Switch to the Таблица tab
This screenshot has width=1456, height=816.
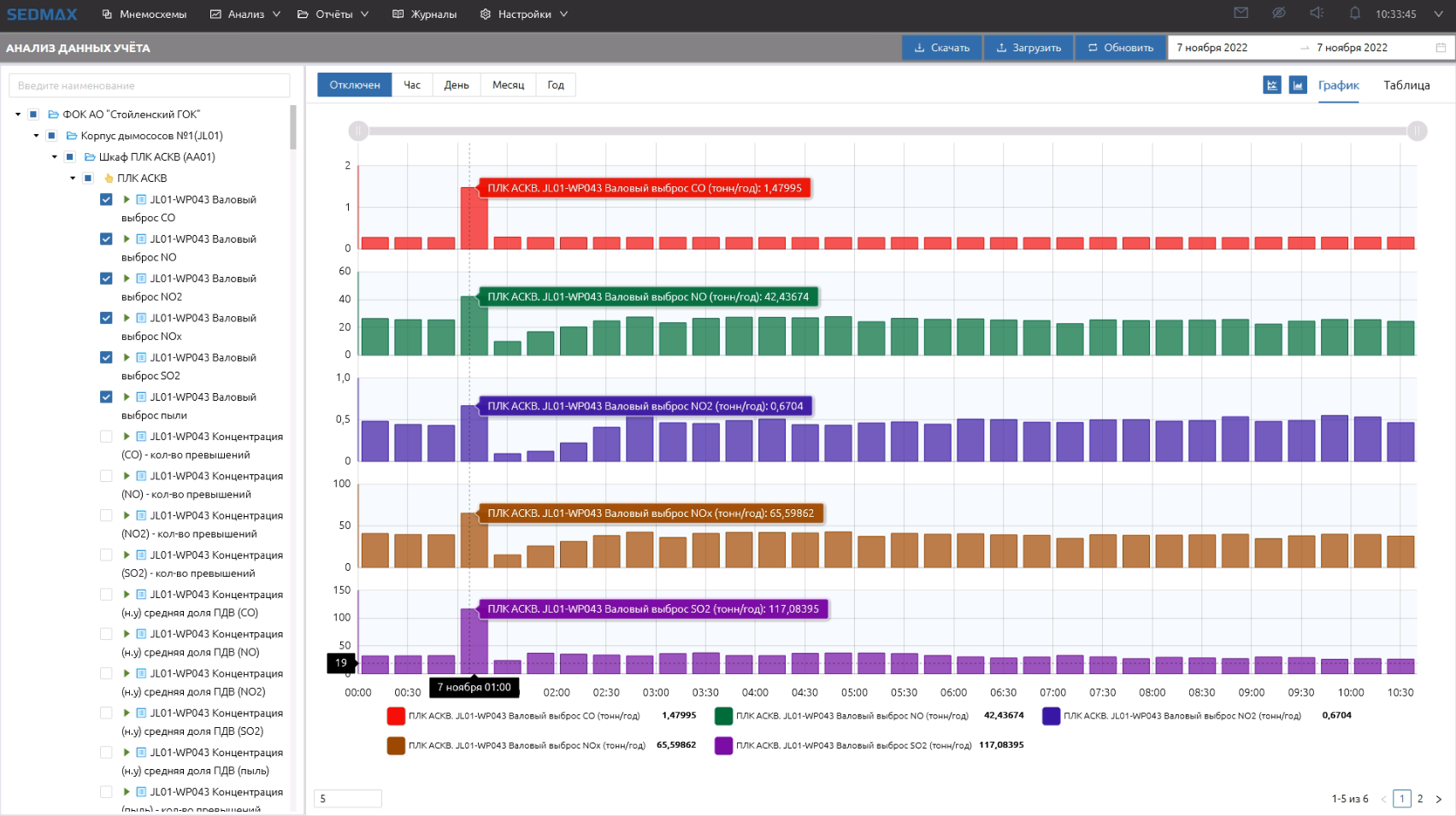point(1406,85)
